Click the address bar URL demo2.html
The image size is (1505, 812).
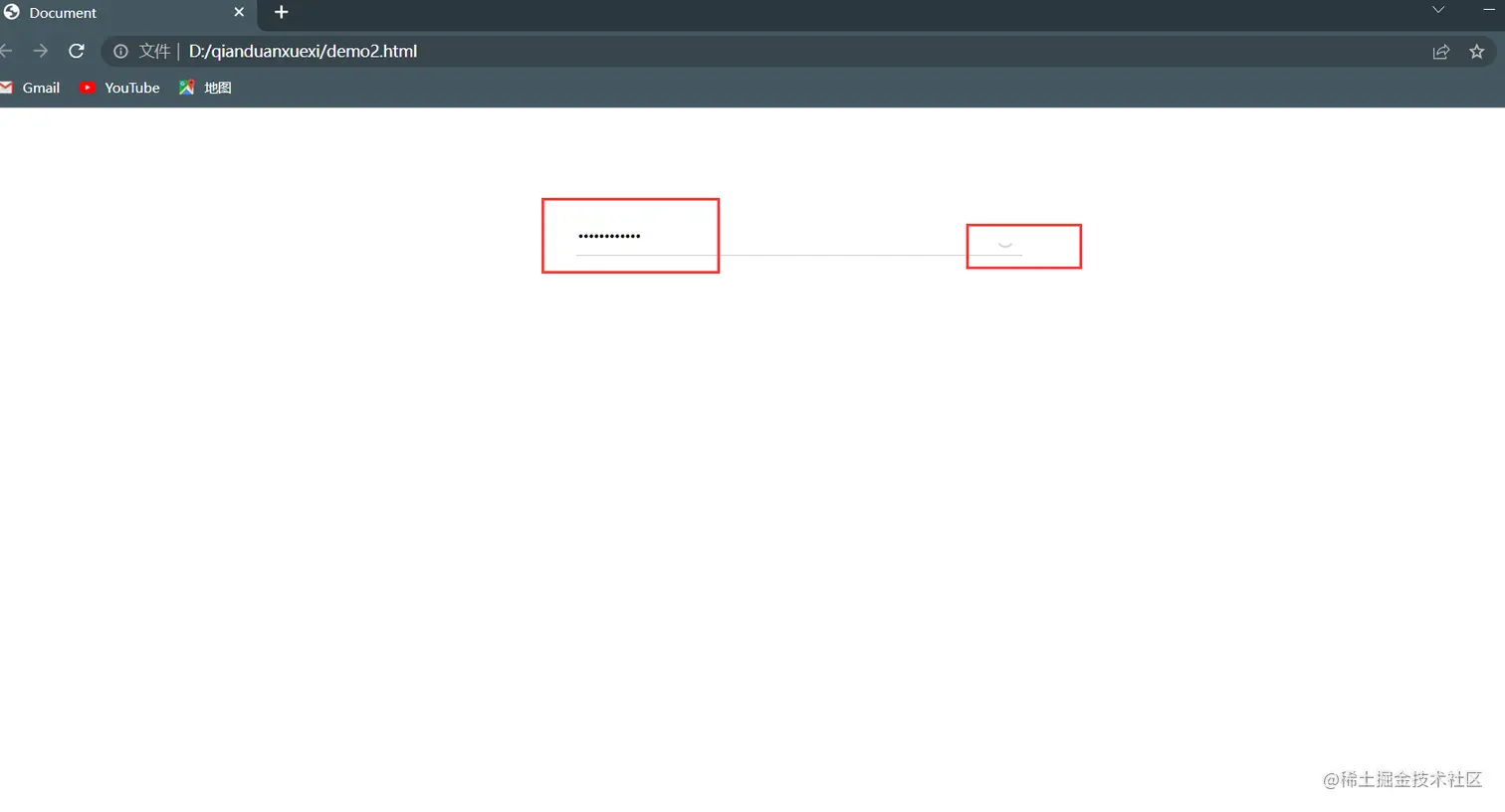(303, 51)
